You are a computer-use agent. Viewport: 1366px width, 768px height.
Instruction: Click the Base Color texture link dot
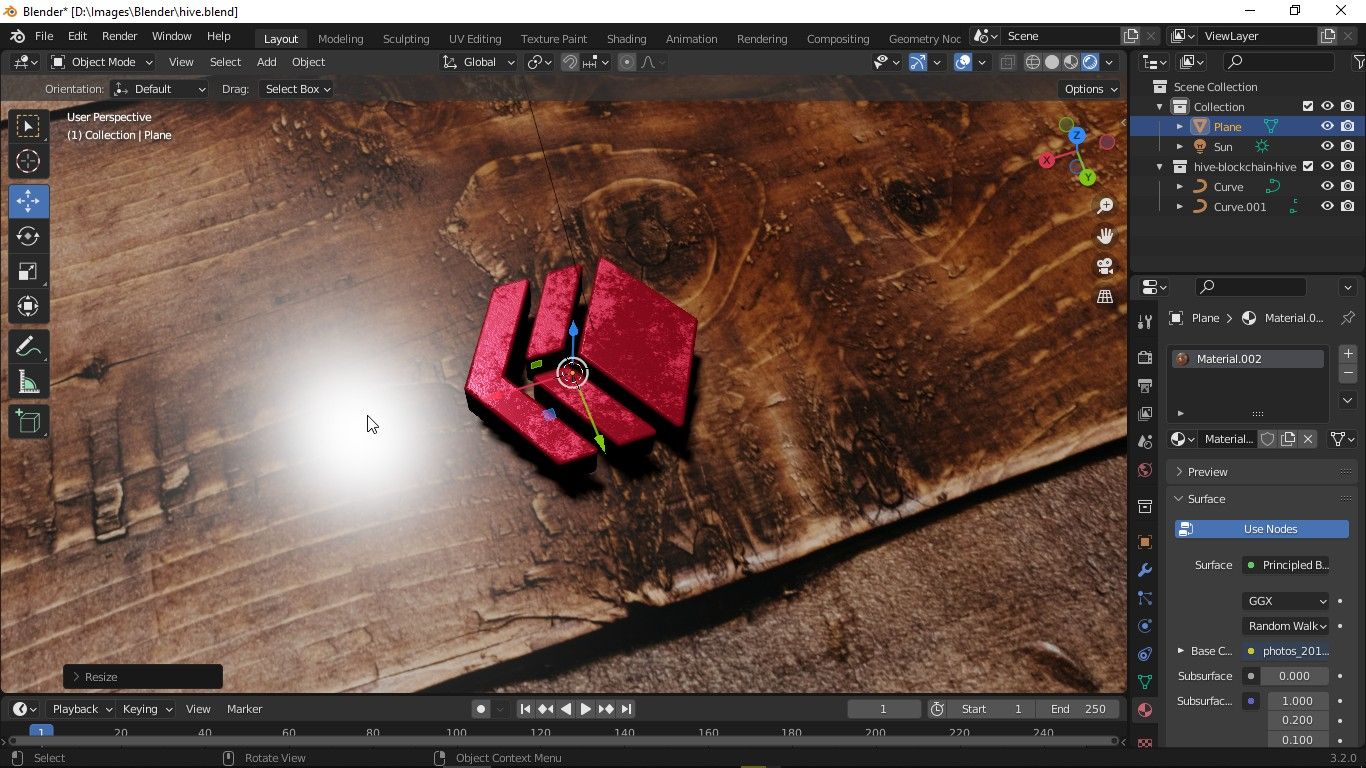[1251, 651]
